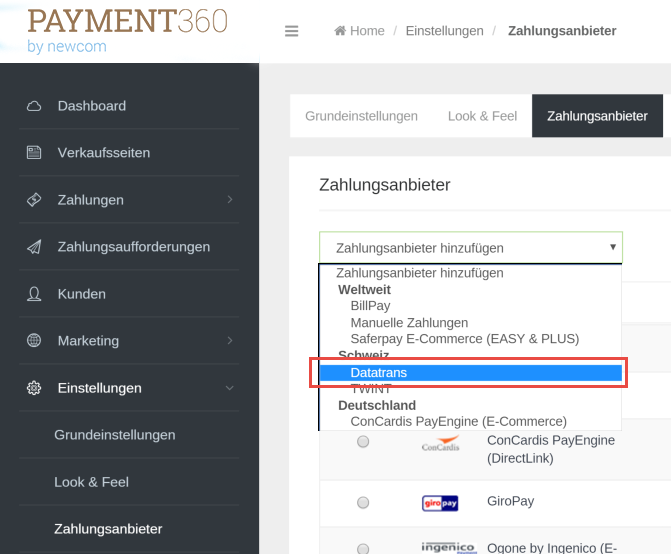671x554 pixels.
Task: Collapse the Einstellungen submenu chevron
Action: [230, 388]
